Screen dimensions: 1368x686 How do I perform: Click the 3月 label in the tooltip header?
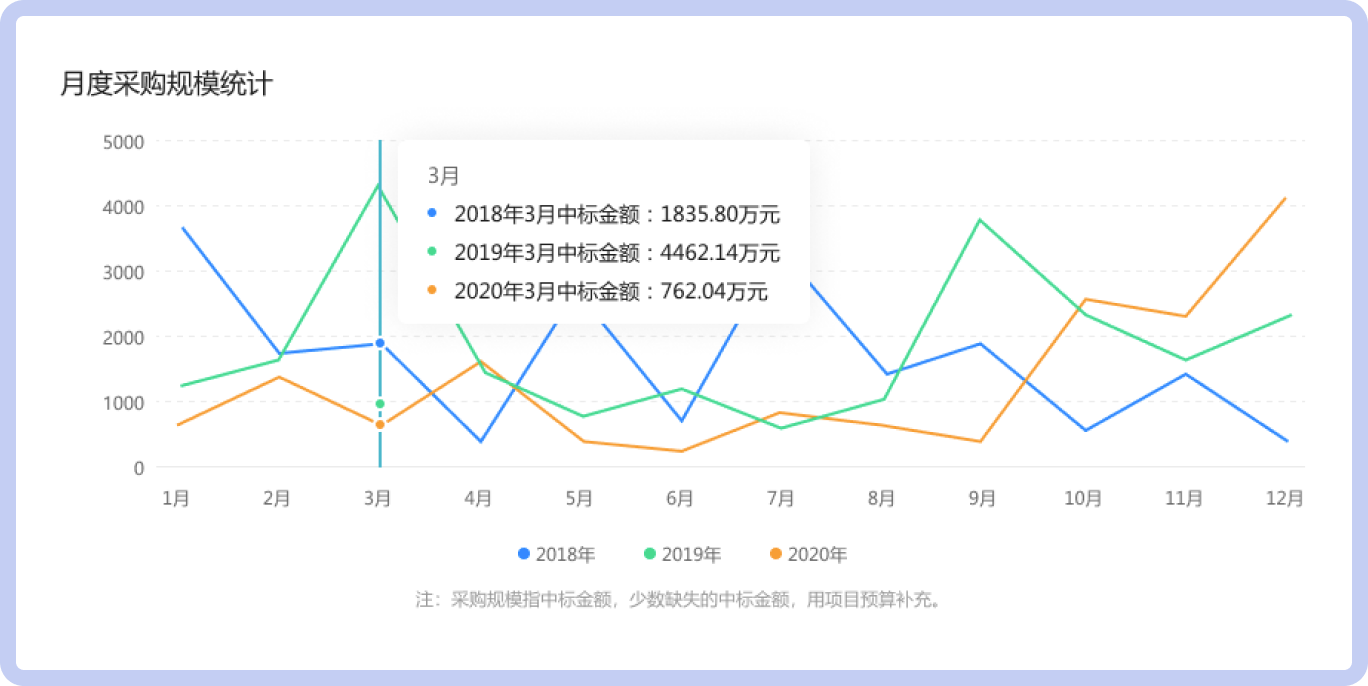[x=442, y=174]
